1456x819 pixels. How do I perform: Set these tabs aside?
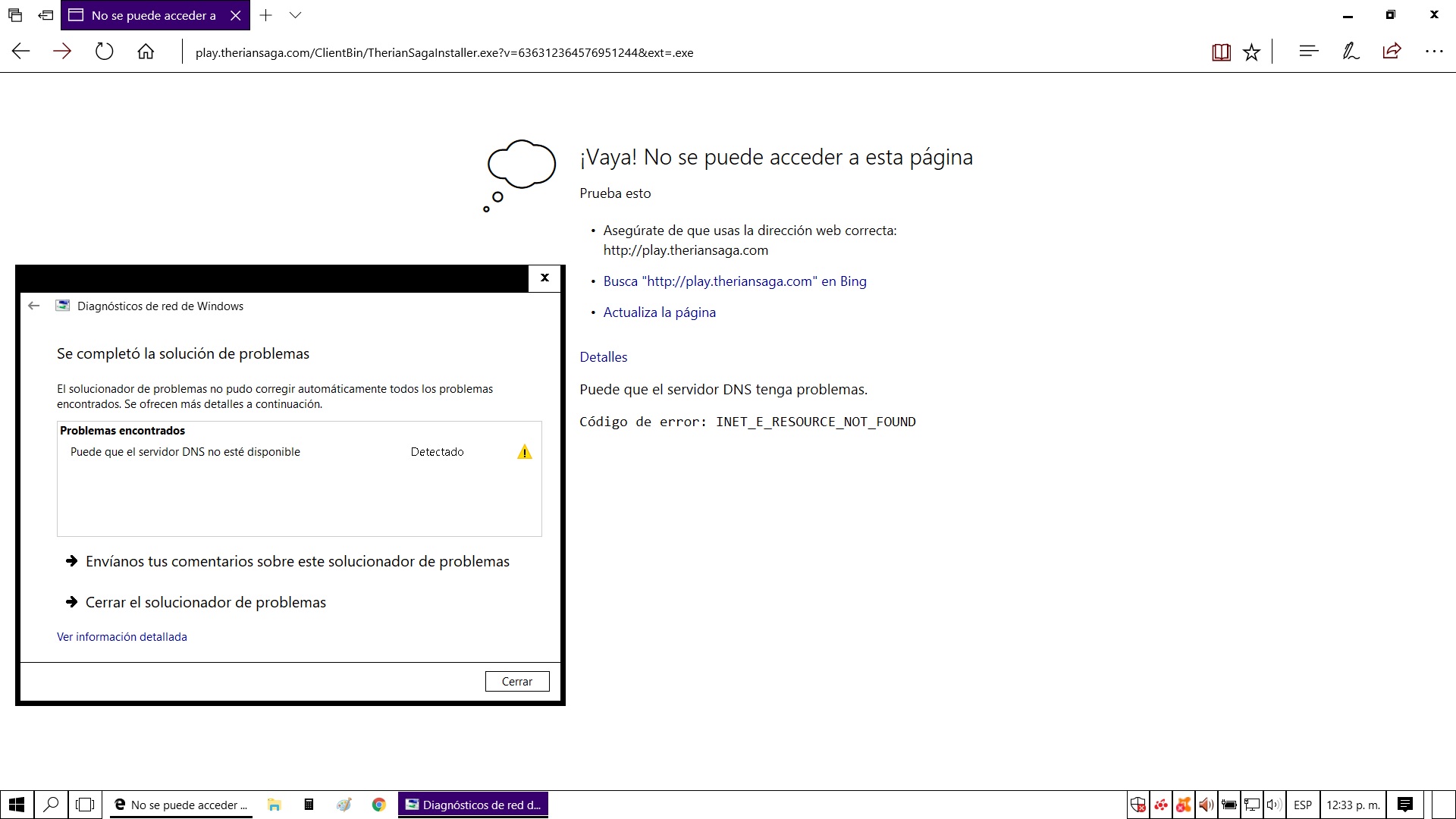(x=46, y=15)
